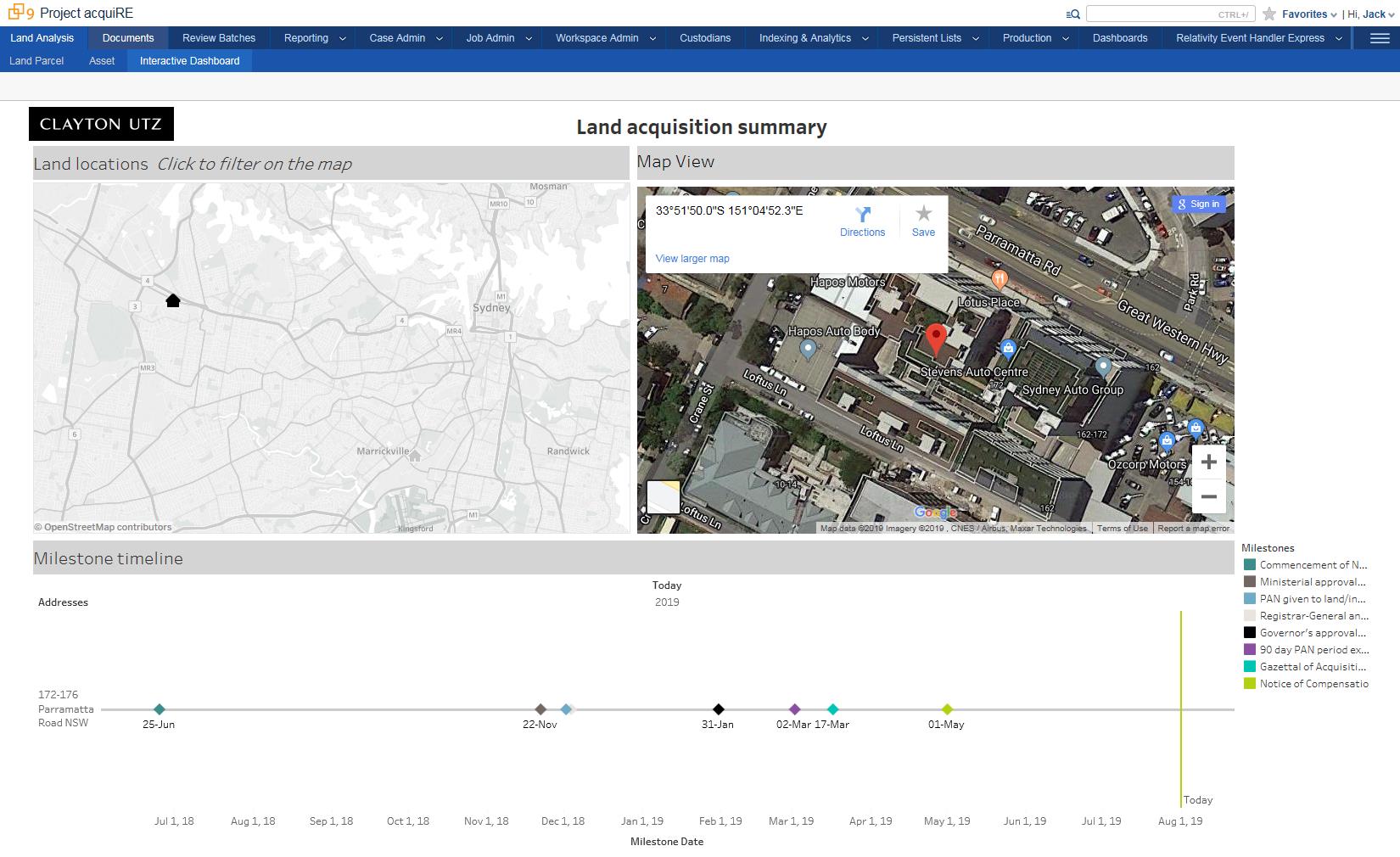Select the Land Analysis tab
Screen dimensions: 1400x857
[42, 38]
